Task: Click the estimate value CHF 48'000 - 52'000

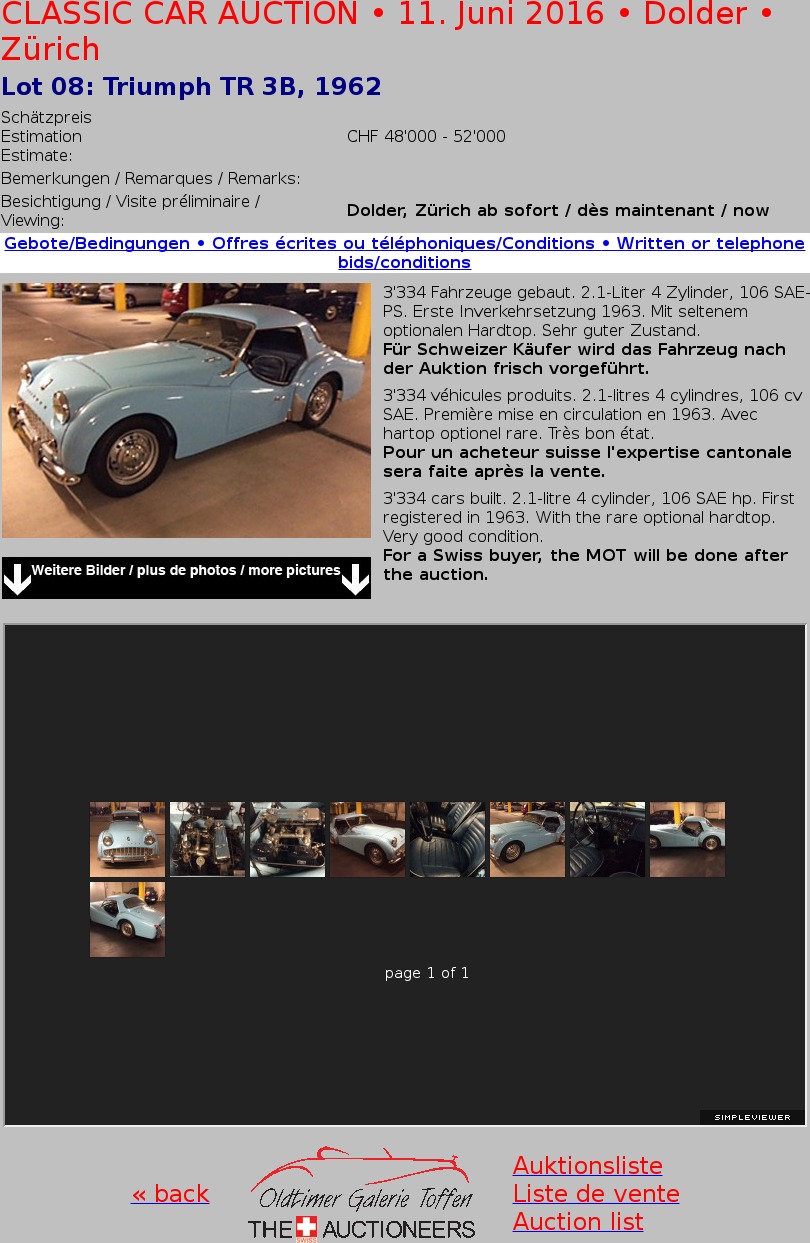Action: 426,136
